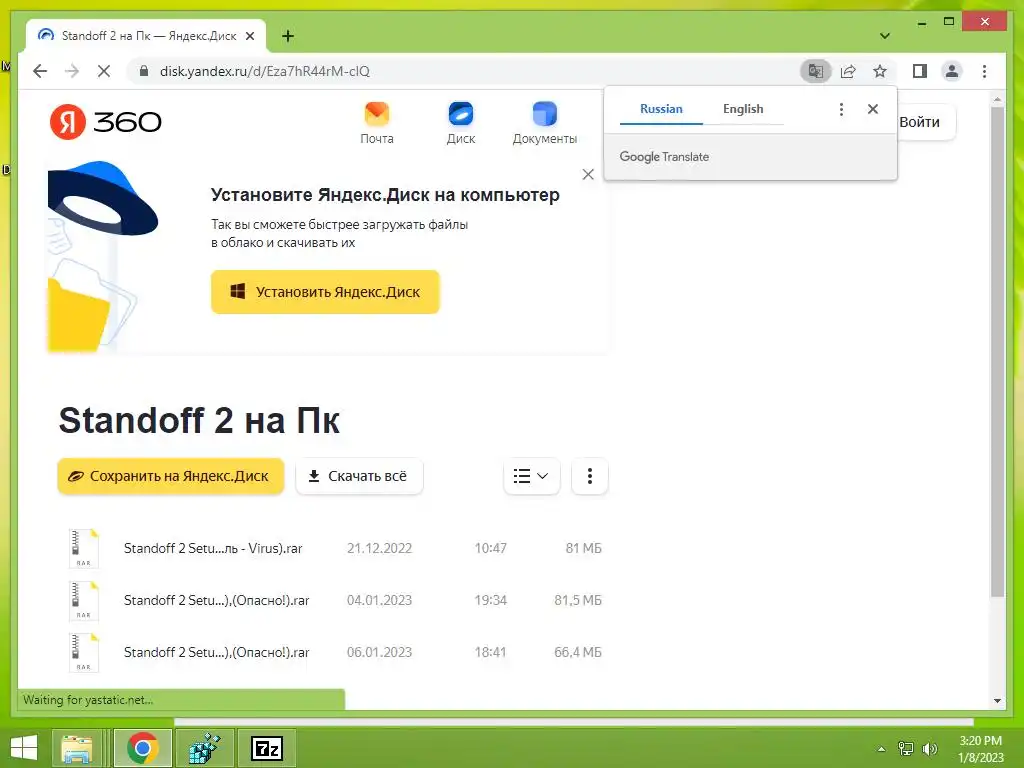
Task: Click the page vertical scrollbar thumb
Action: (997, 351)
